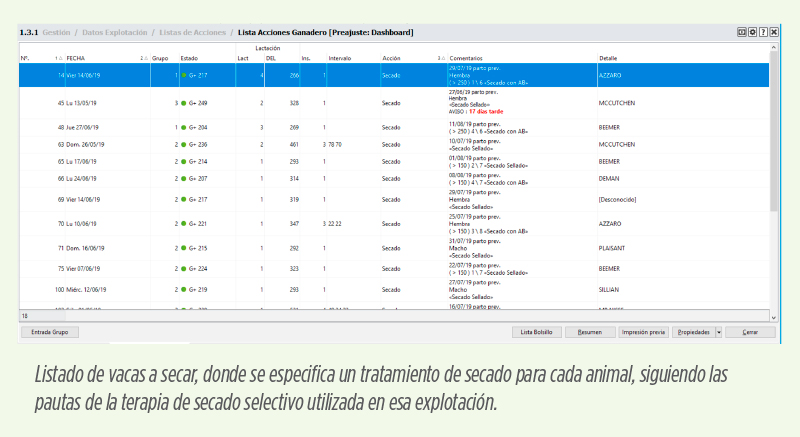Click the interval value 78 70

(335, 145)
